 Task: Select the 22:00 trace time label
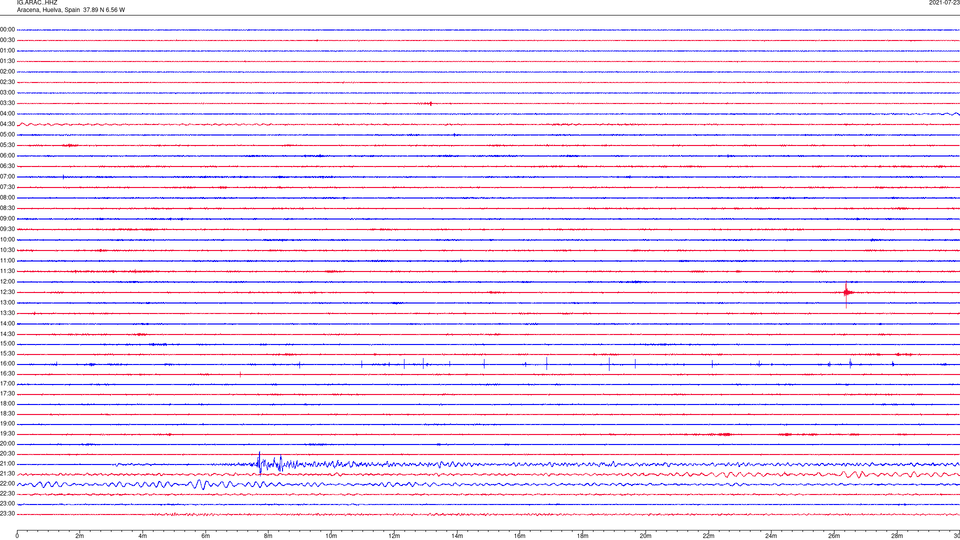tap(7, 484)
